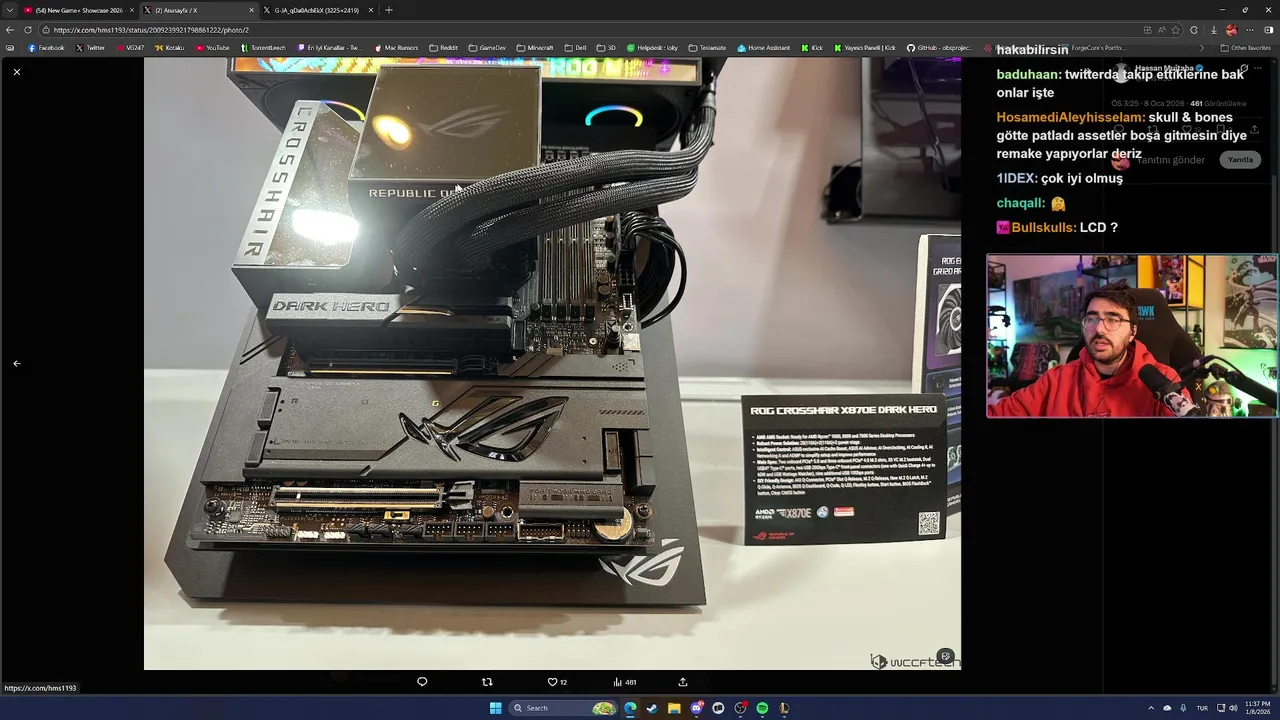
Task: Click the Windows taskbar Search box
Action: click(x=564, y=708)
